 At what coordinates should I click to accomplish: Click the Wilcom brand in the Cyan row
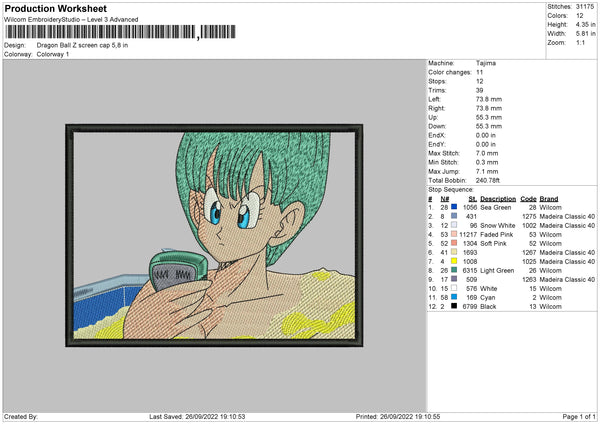[551, 297]
